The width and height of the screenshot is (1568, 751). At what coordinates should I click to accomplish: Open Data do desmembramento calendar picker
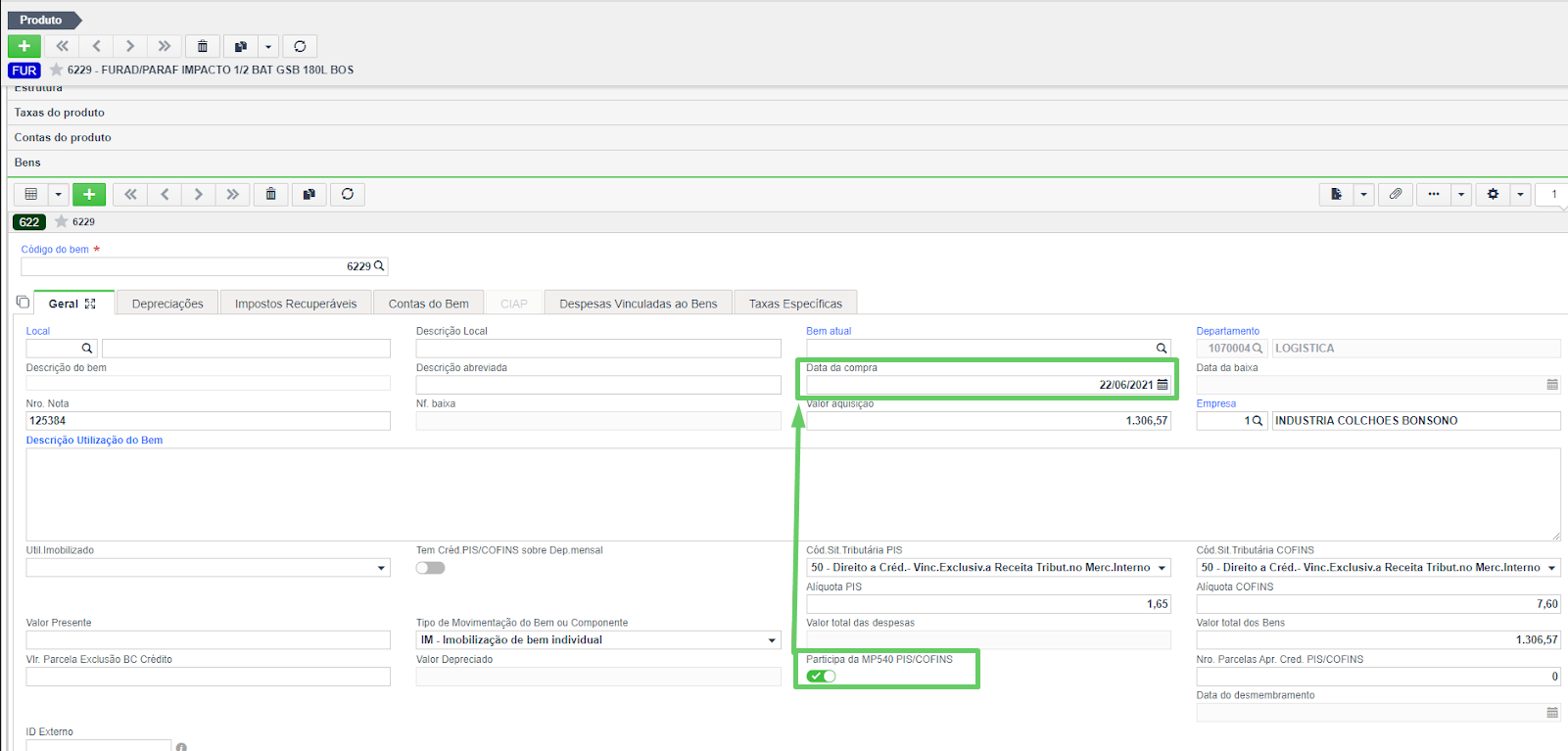pos(1552,713)
